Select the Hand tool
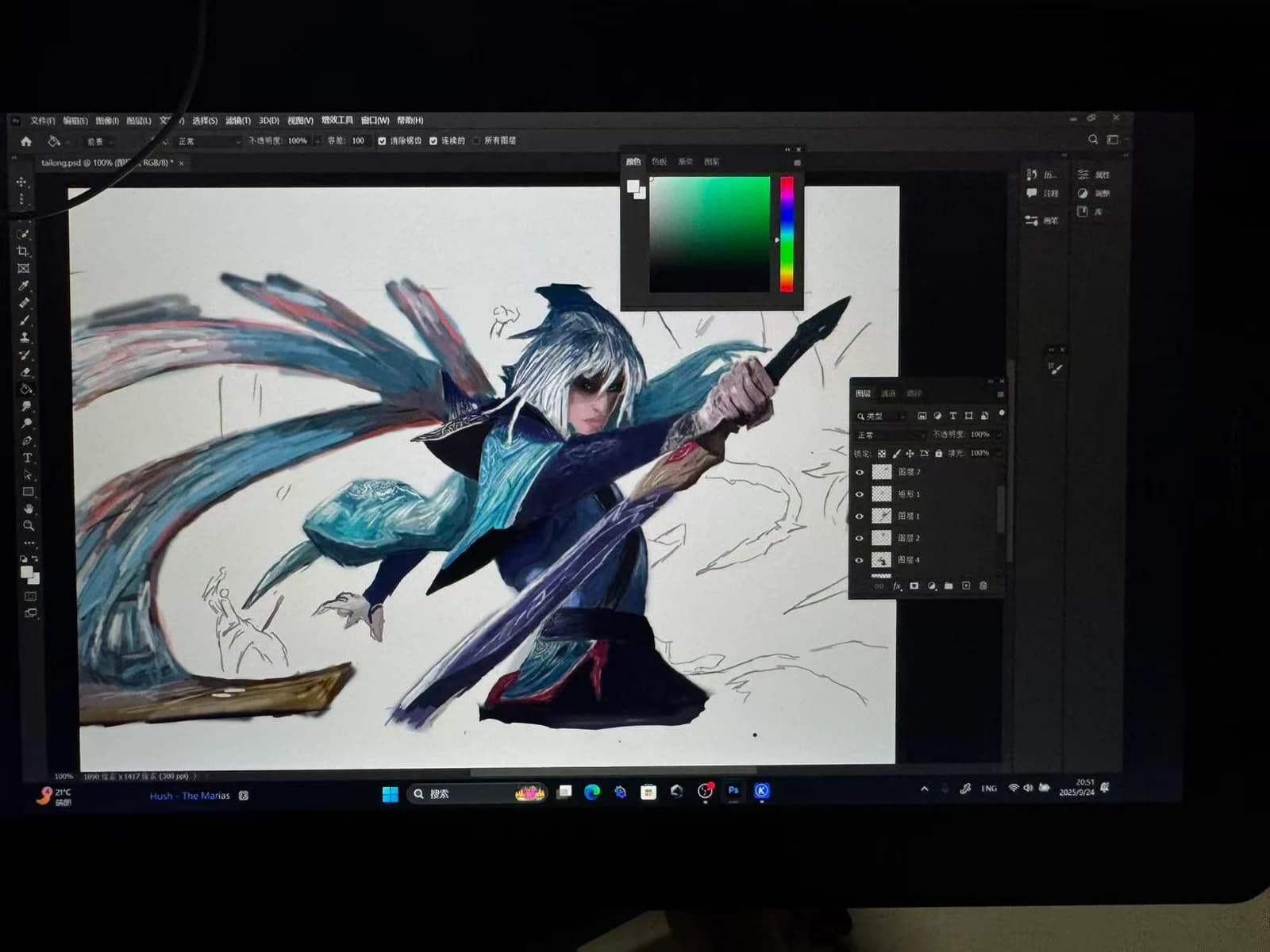 click(x=29, y=509)
